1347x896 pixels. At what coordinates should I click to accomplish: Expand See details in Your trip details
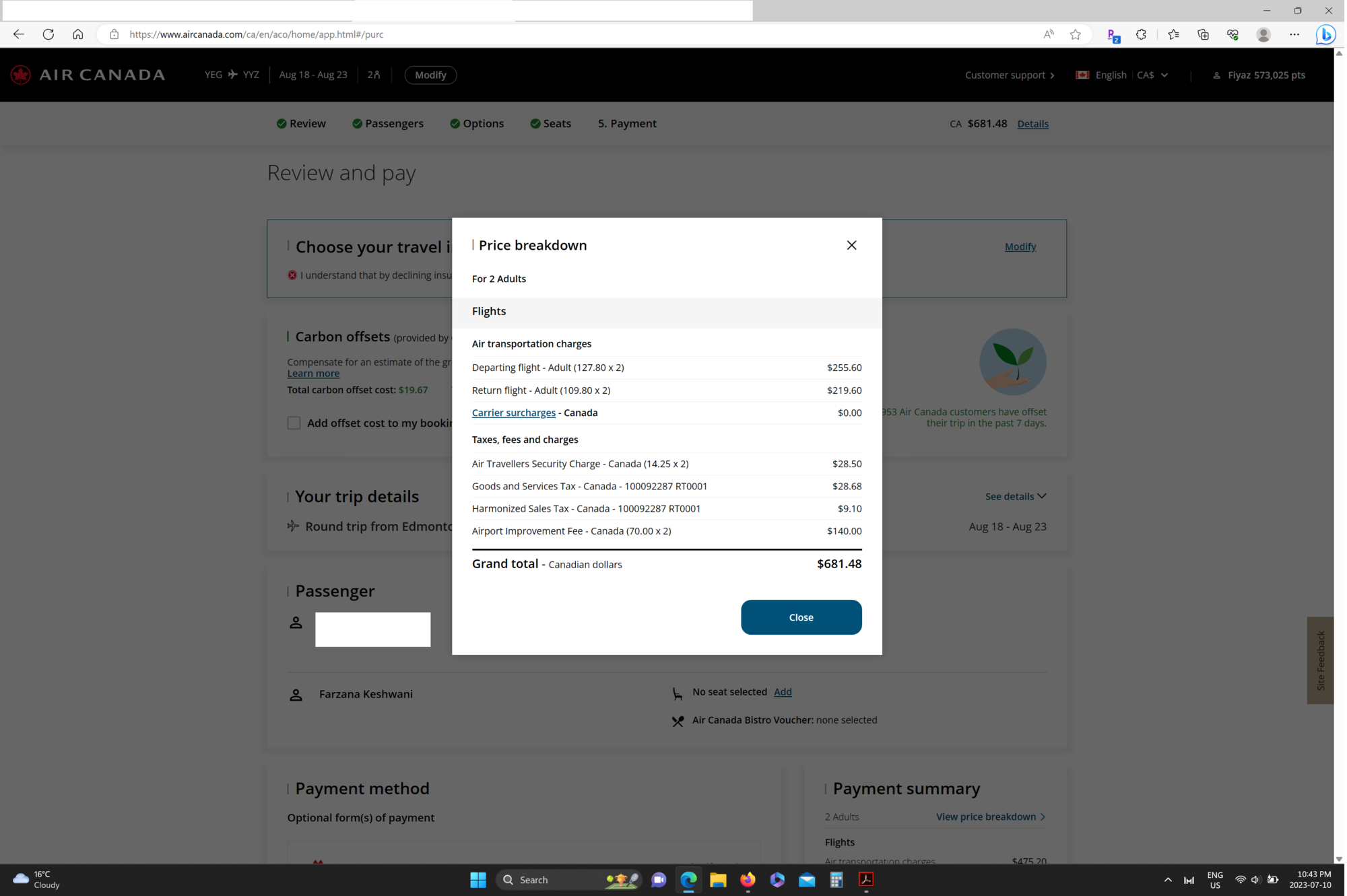point(1015,496)
